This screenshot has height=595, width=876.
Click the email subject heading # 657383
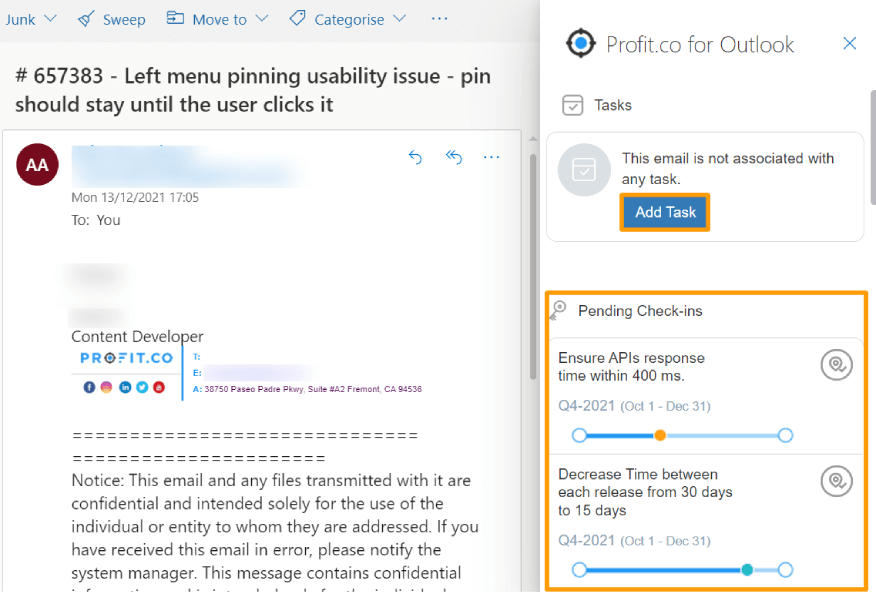[253, 90]
